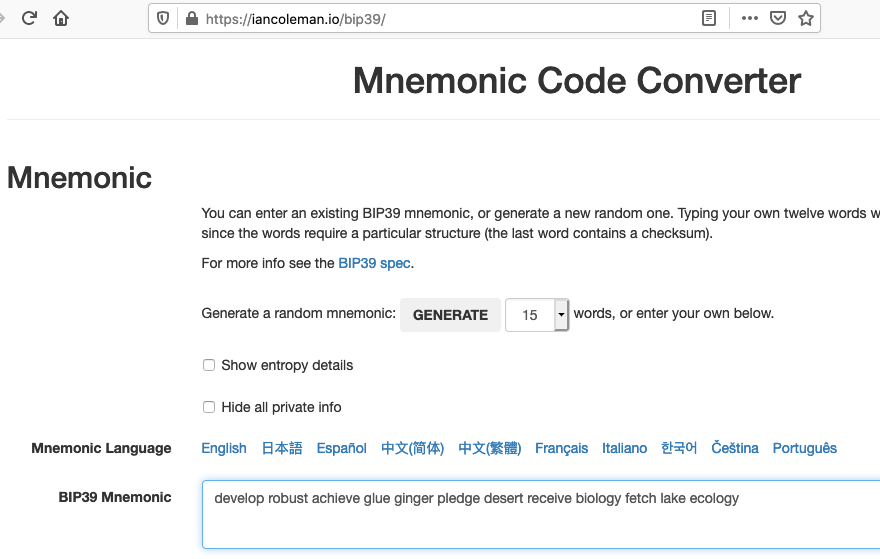Save page to Pocket icon
This screenshot has height=559, width=880.
[x=777, y=19]
